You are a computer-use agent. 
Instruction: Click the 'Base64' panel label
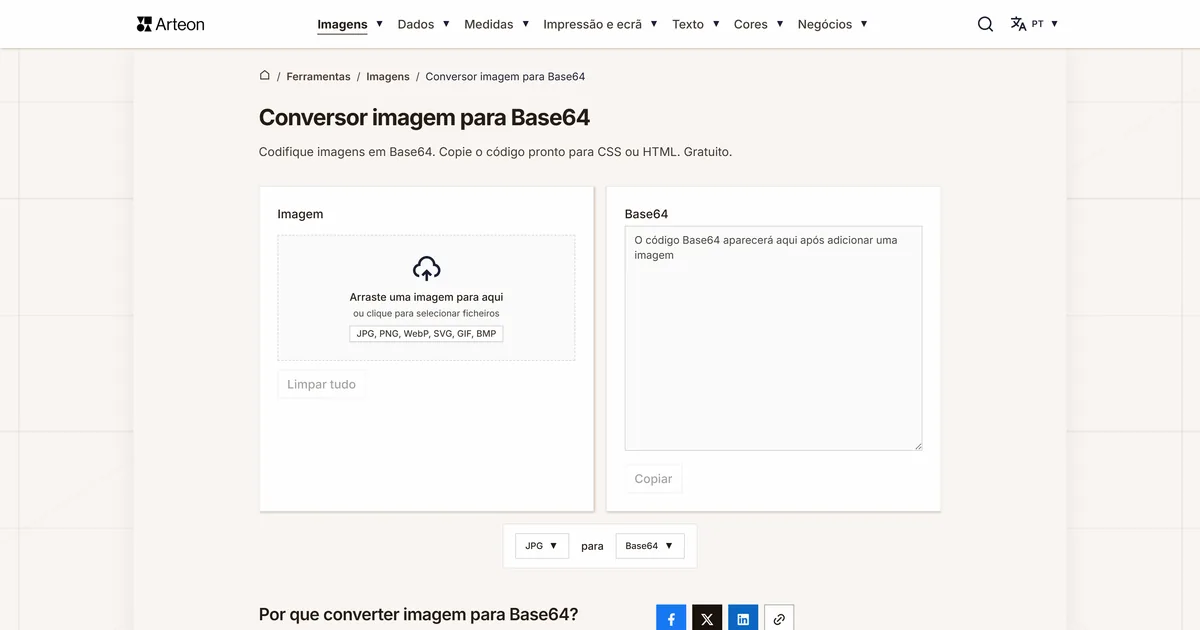coord(646,214)
